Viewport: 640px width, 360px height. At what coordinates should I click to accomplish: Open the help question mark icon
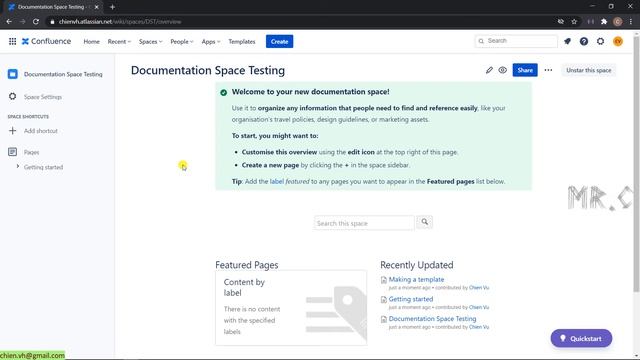point(584,41)
